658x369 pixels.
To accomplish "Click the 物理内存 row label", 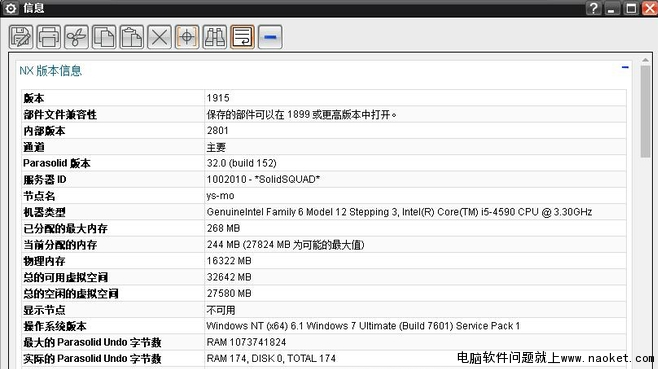I will click(44, 261).
